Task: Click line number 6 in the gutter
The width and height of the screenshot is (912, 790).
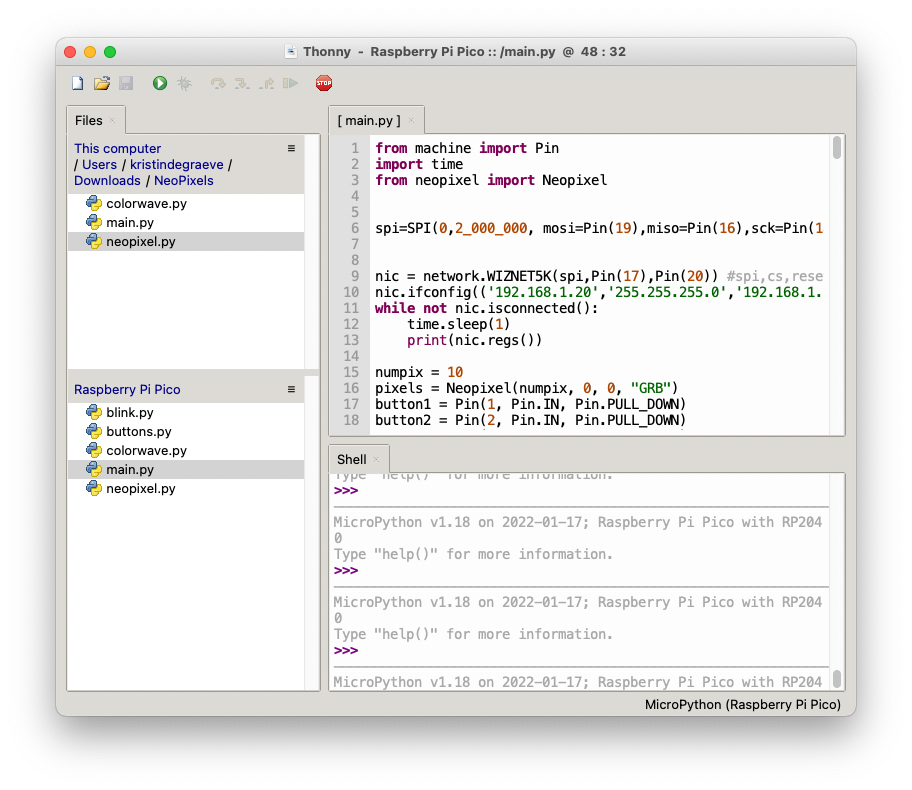Action: click(355, 228)
